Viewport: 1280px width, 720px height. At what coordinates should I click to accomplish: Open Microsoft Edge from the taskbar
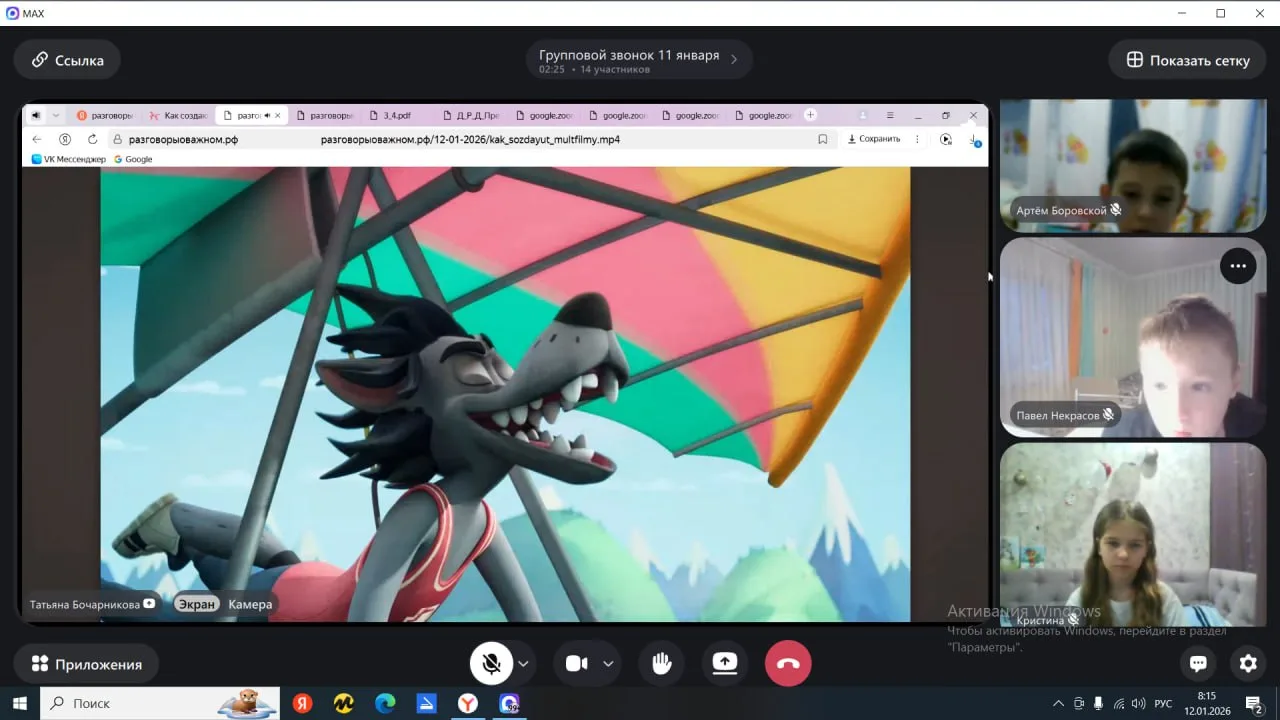coord(385,703)
